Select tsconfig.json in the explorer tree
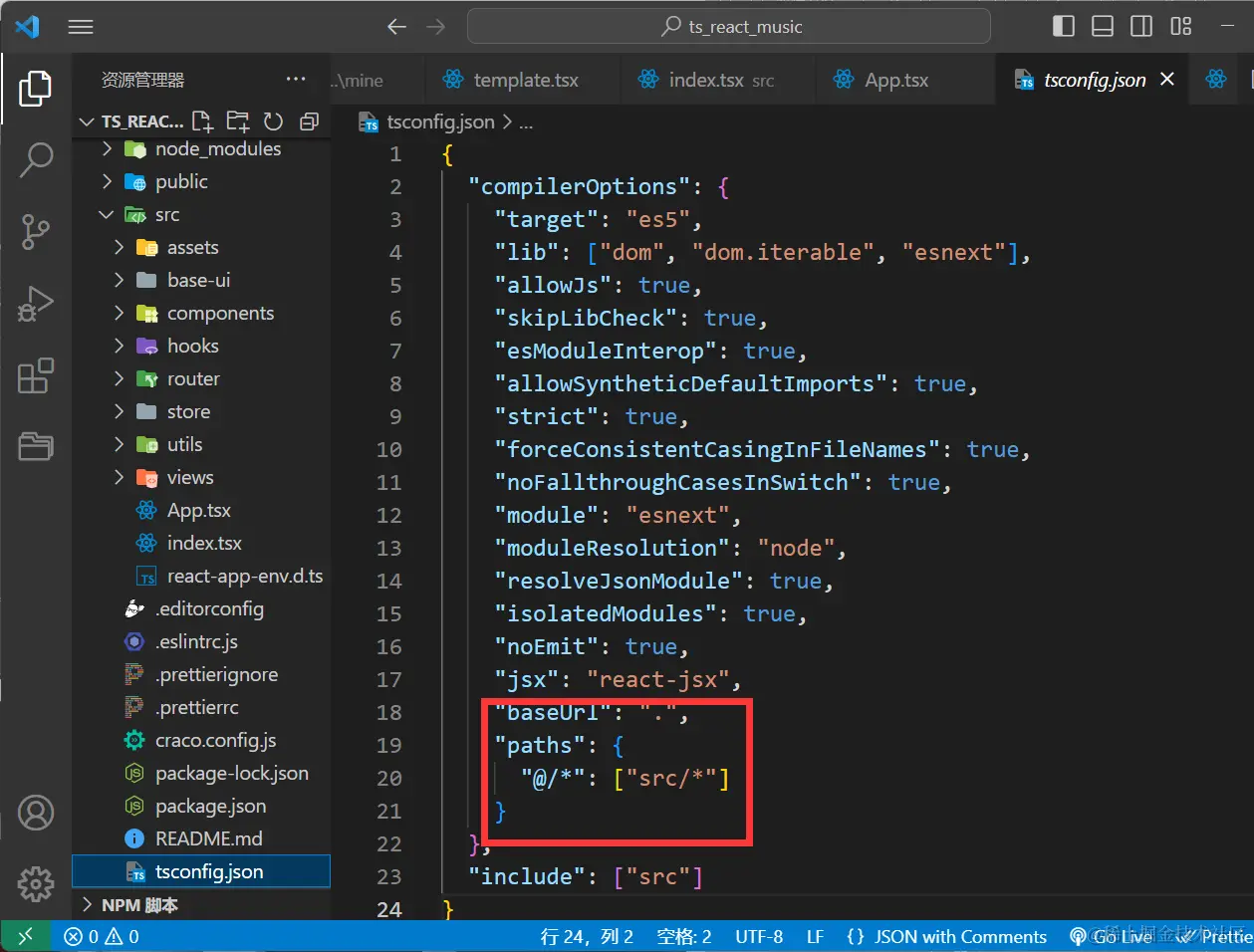Image resolution: width=1254 pixels, height=952 pixels. [201, 871]
